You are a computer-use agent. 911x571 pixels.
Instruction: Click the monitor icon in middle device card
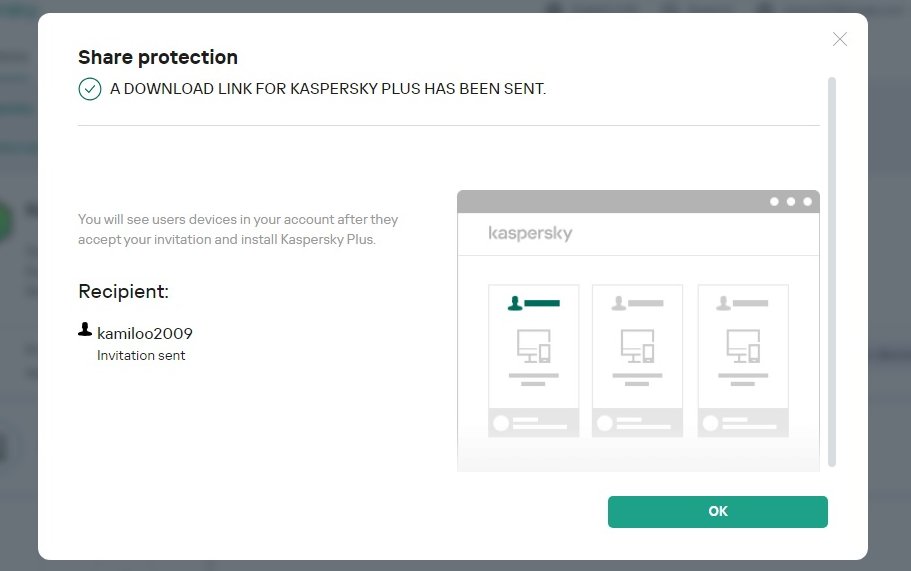coord(637,346)
